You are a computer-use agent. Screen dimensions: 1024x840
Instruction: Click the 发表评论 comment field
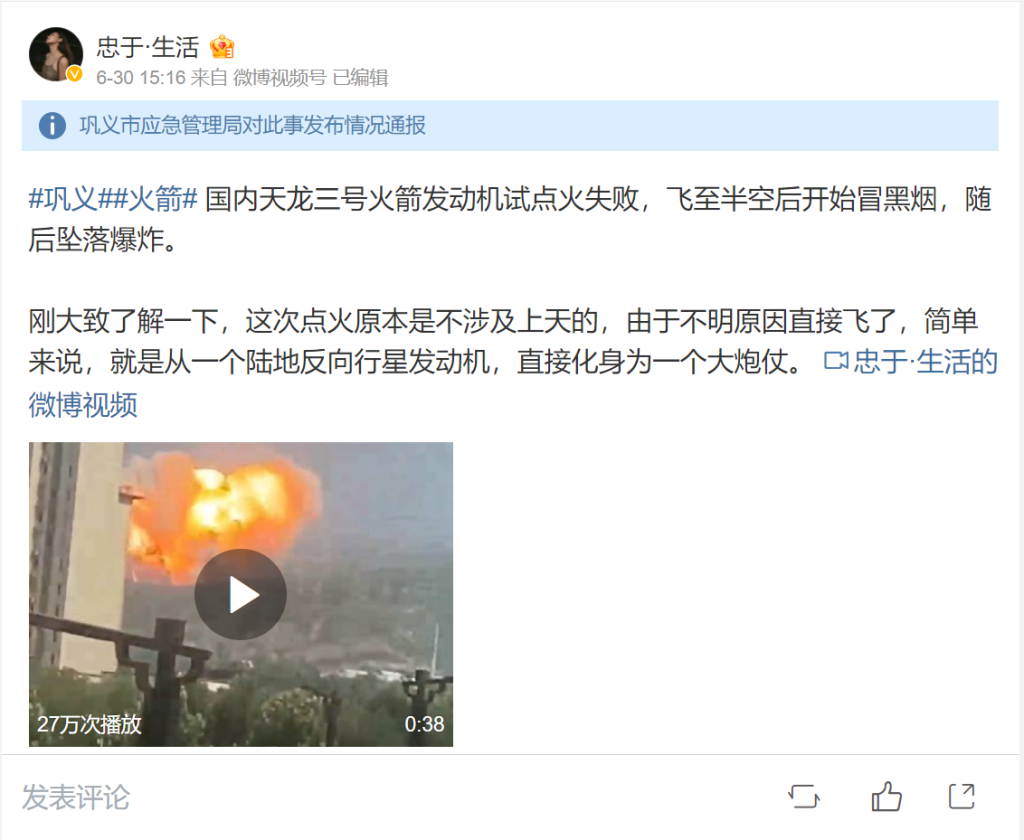click(x=76, y=798)
